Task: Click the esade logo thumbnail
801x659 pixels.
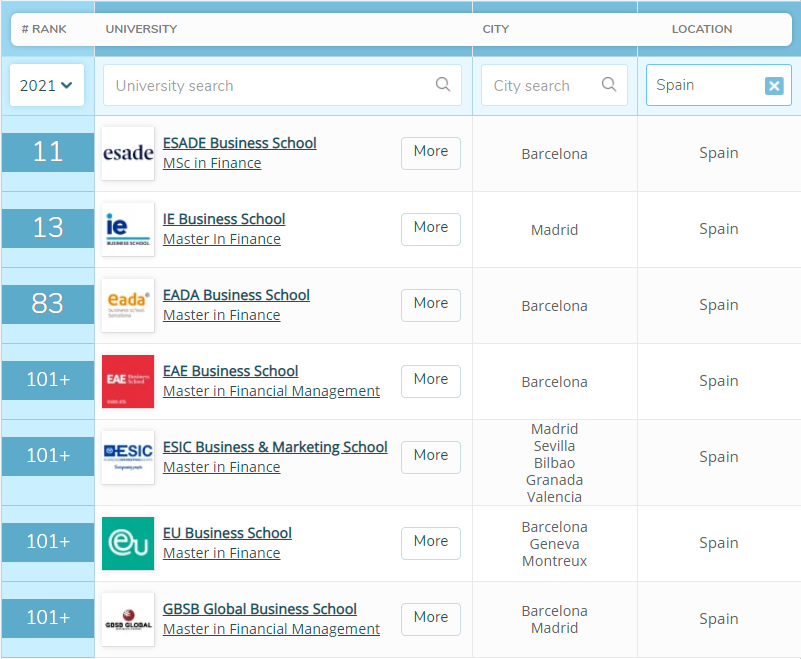Action: pos(128,153)
